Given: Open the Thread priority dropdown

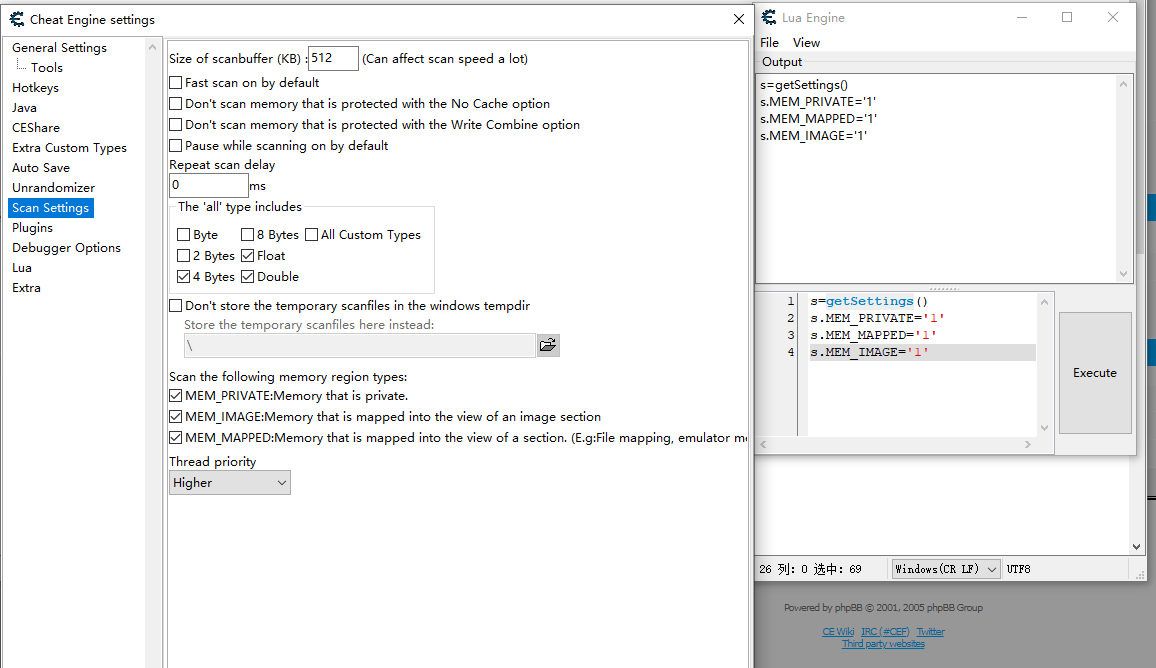Looking at the screenshot, I should pyautogui.click(x=282, y=482).
